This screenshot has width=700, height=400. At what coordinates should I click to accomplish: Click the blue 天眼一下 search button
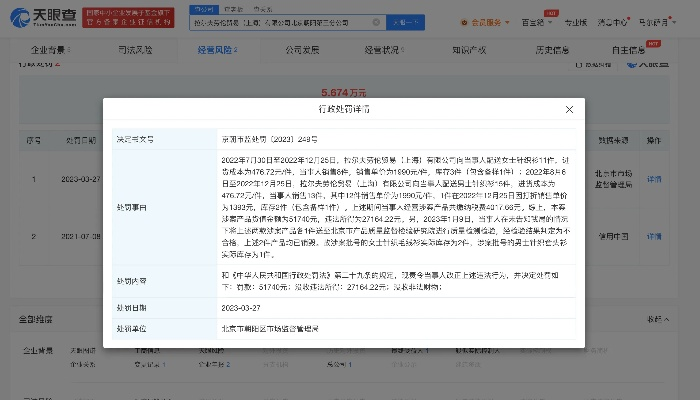(405, 22)
